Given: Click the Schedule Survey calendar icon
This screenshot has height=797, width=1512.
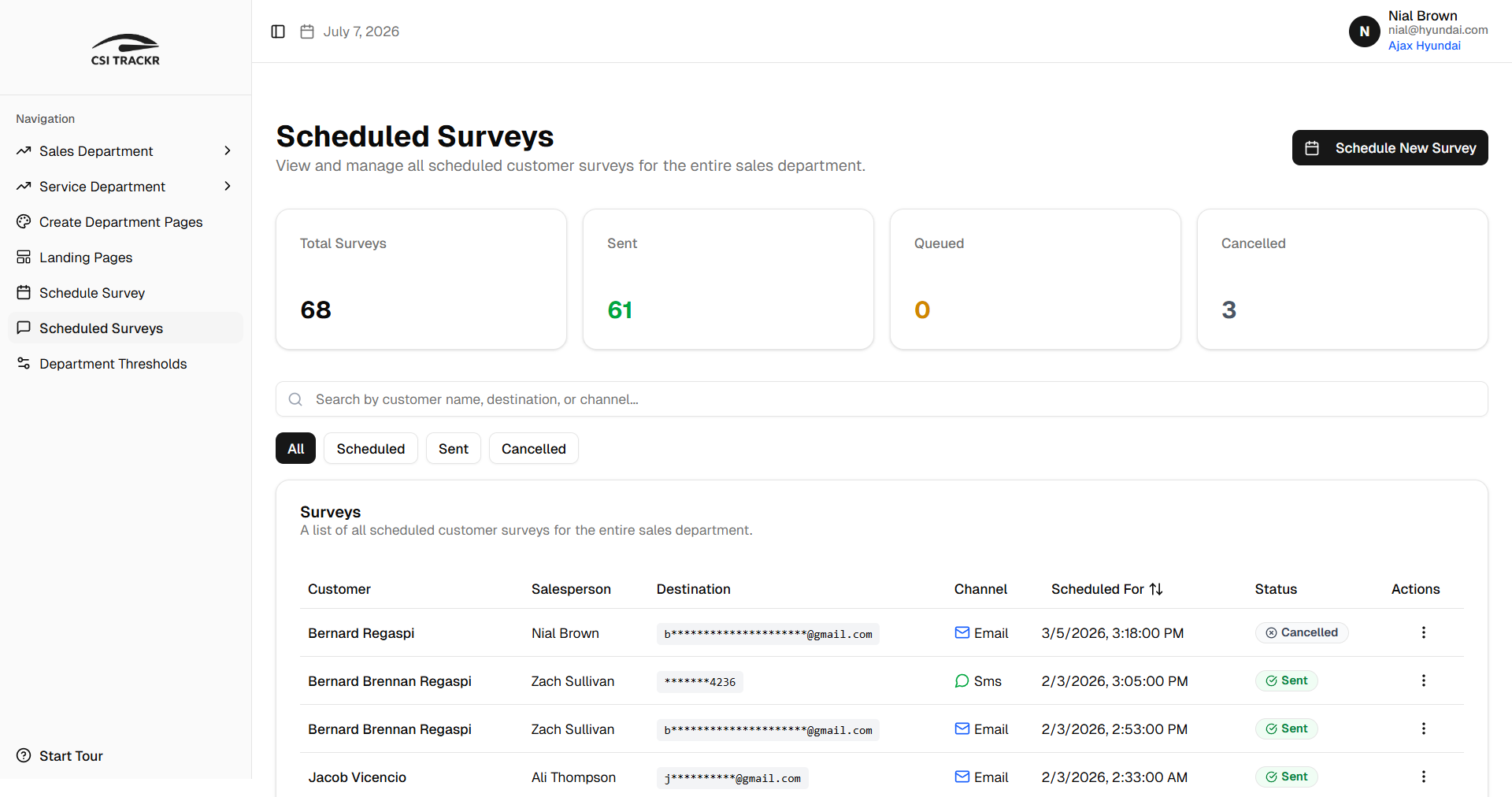Looking at the screenshot, I should point(24,292).
